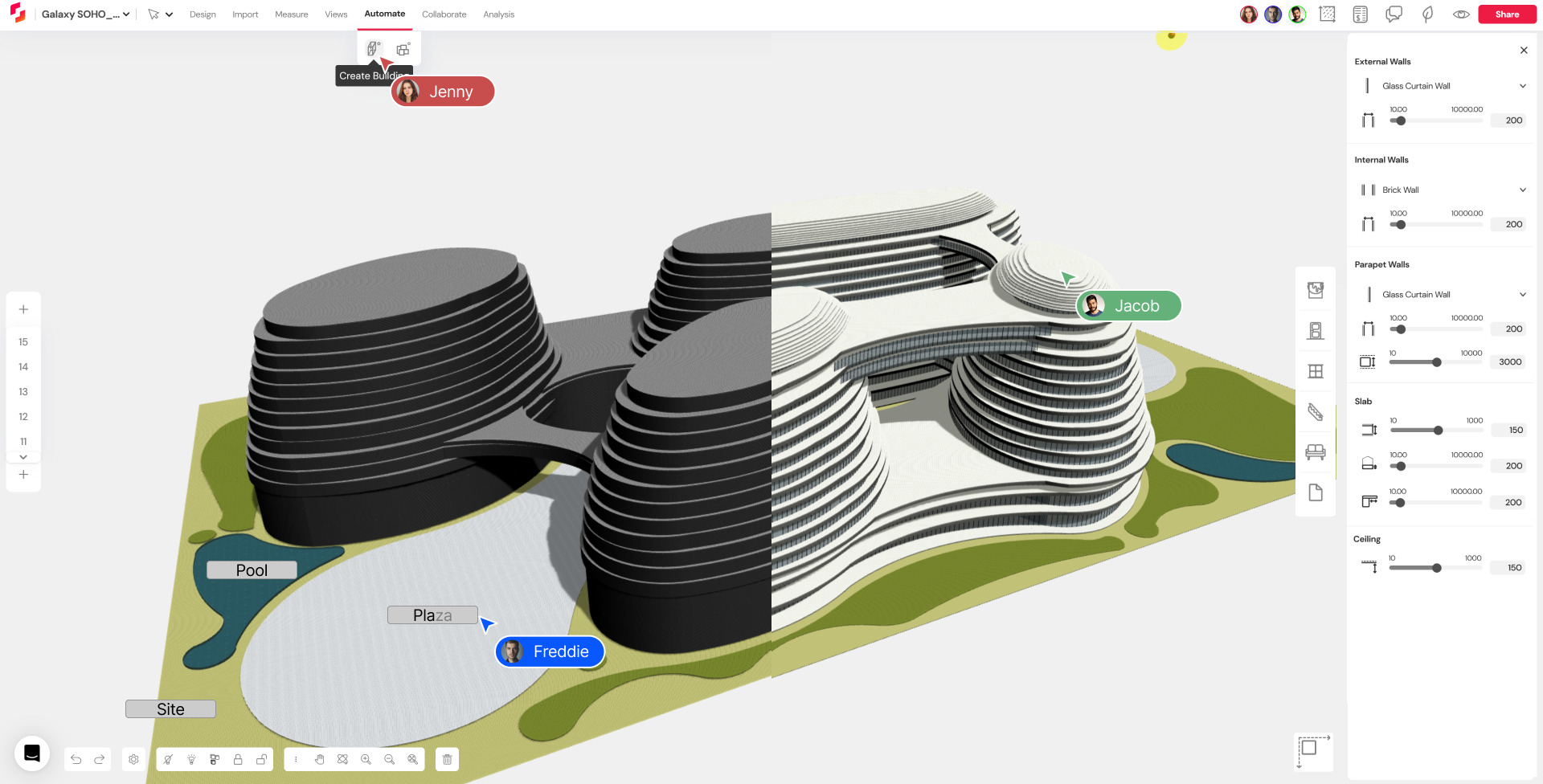Toggle the hide object icon in the bottom toolbar
The width and height of the screenshot is (1543, 784).
point(168,759)
